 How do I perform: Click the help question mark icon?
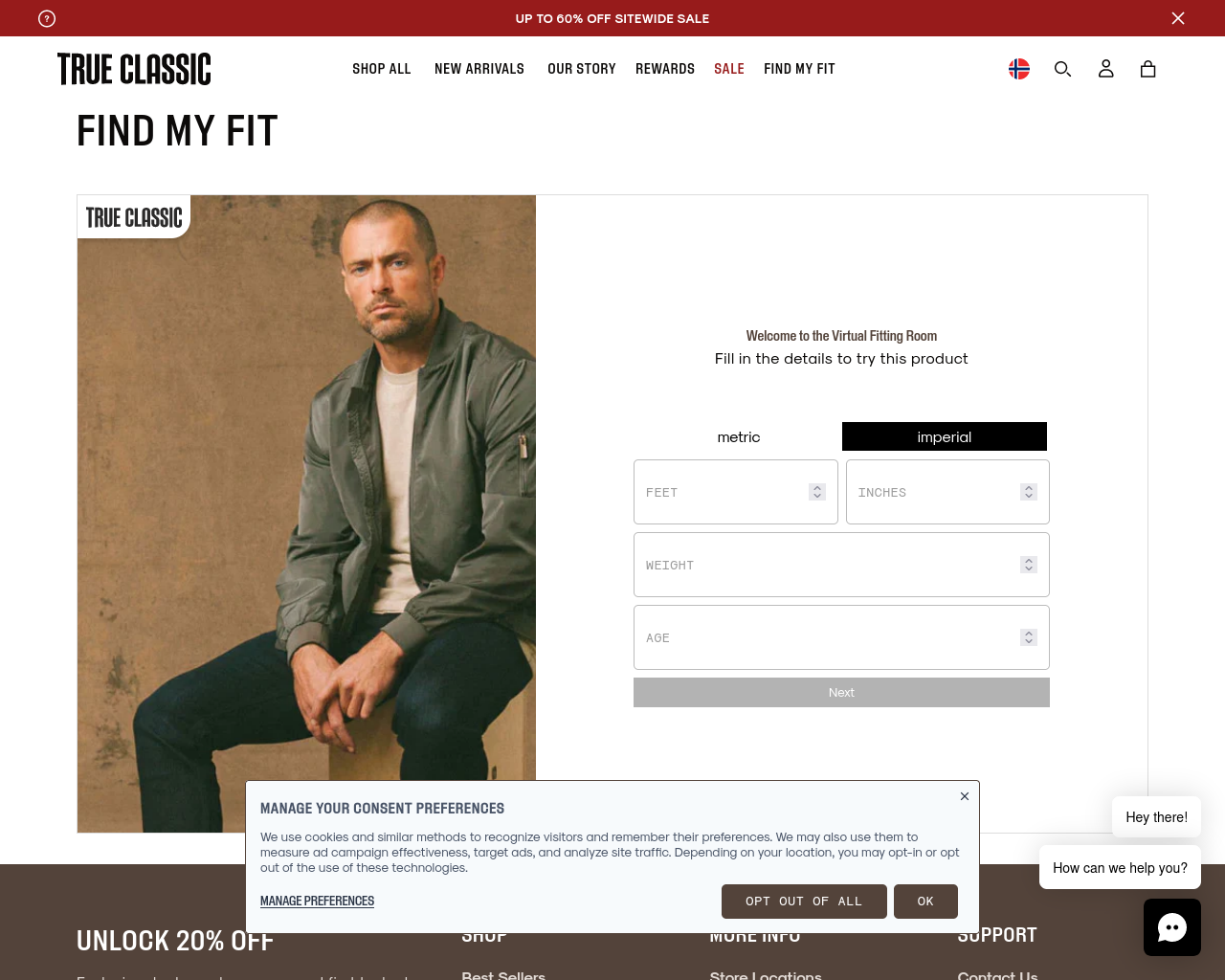[x=47, y=18]
